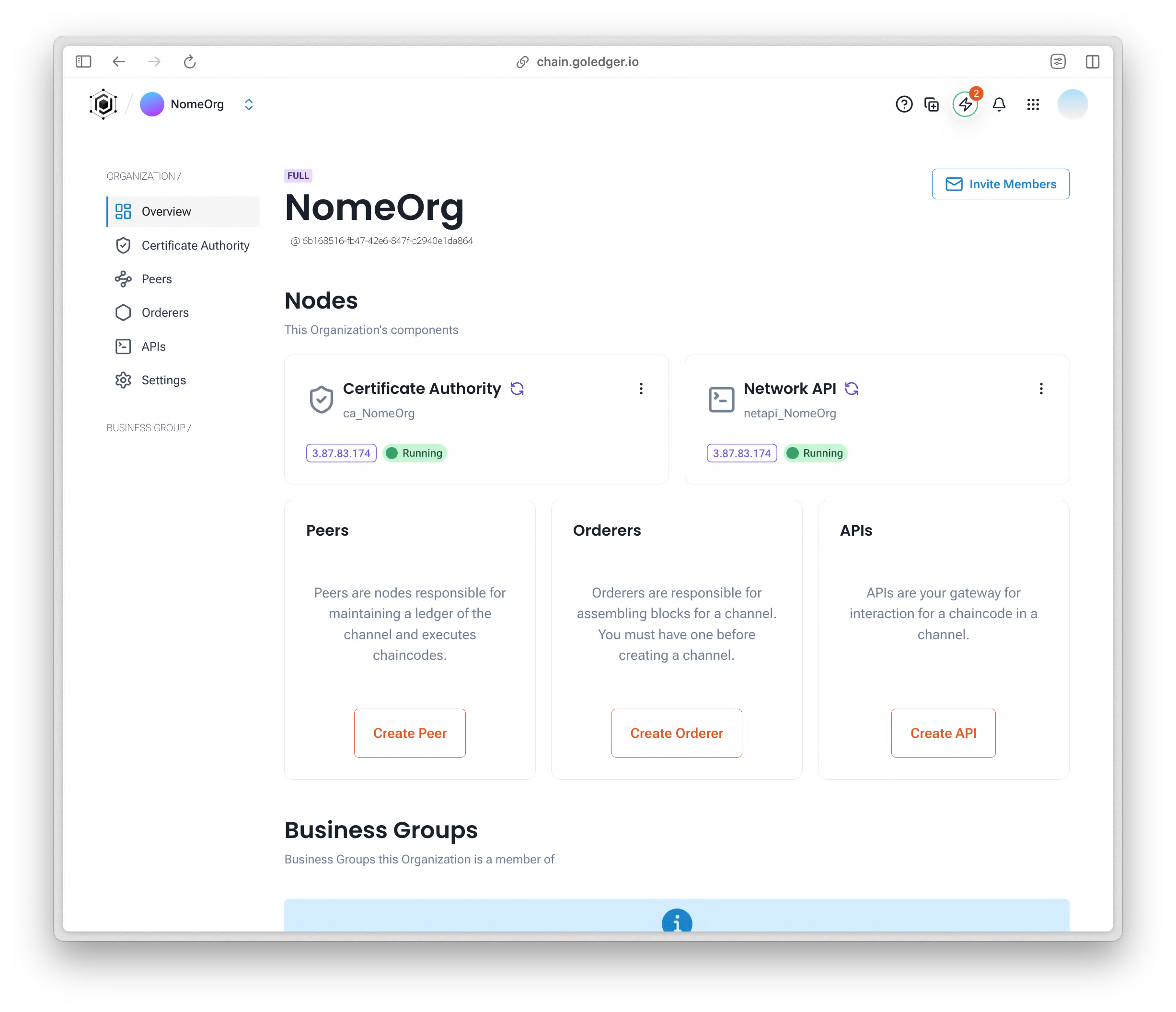The height and width of the screenshot is (1012, 1176).
Task: Open the Certificate Authority card's three-dot menu
Action: [641, 389]
